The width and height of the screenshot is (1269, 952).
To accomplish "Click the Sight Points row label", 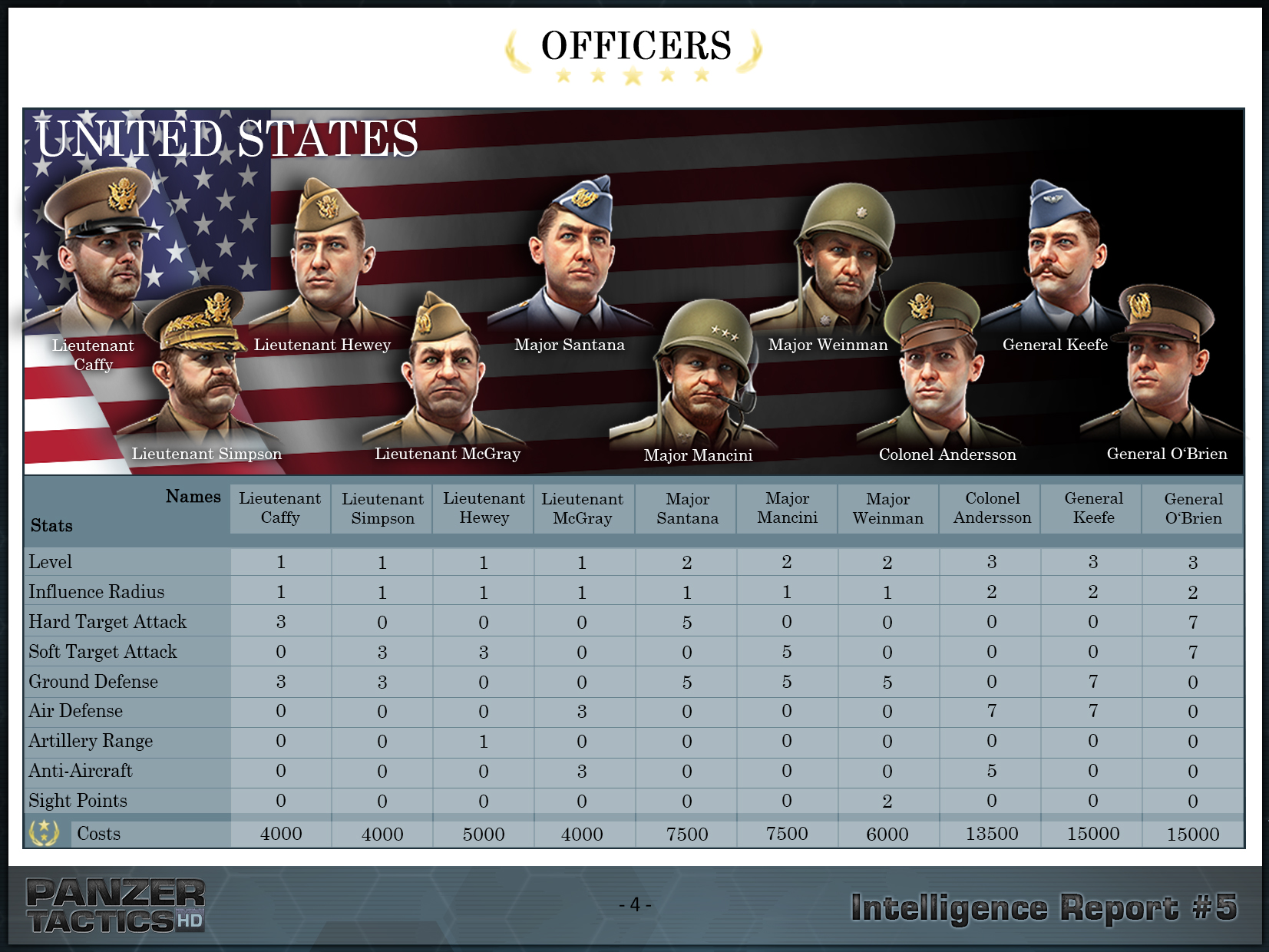I will point(78,801).
